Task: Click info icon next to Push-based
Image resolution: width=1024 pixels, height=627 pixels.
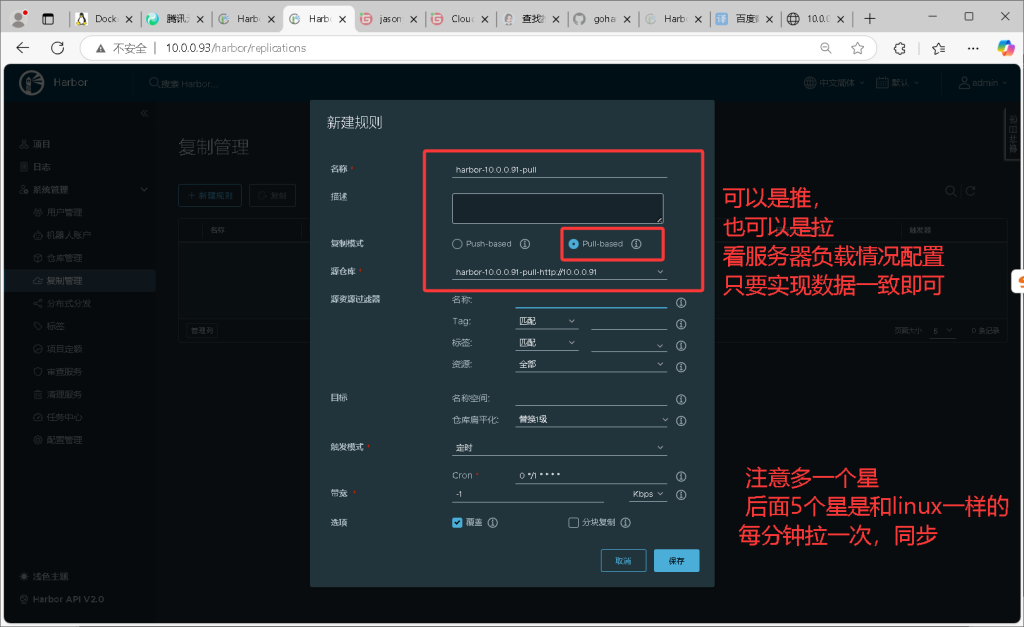Action: pyautogui.click(x=525, y=244)
